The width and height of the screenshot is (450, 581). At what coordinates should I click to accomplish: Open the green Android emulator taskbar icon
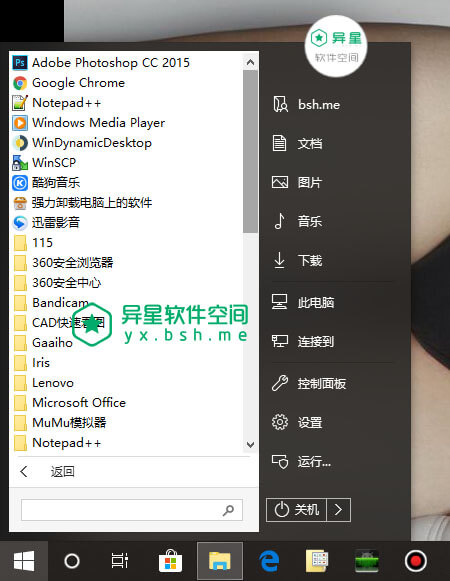coord(367,561)
